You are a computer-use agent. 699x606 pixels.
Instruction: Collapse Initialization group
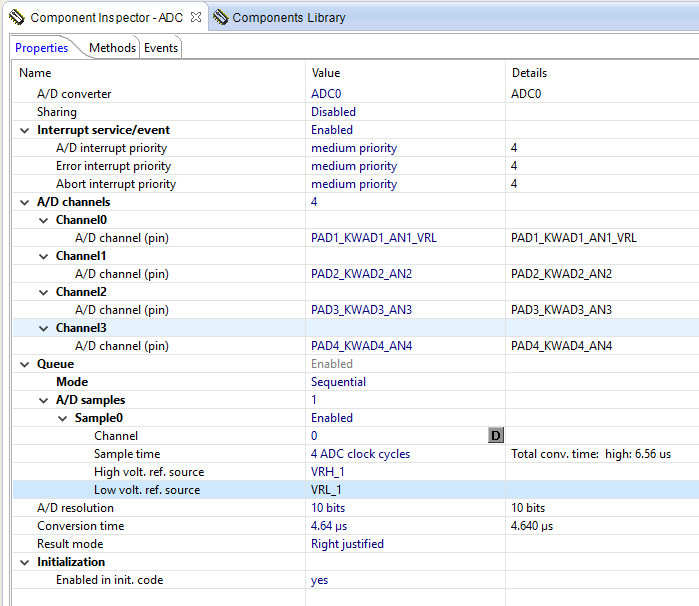tap(25, 562)
